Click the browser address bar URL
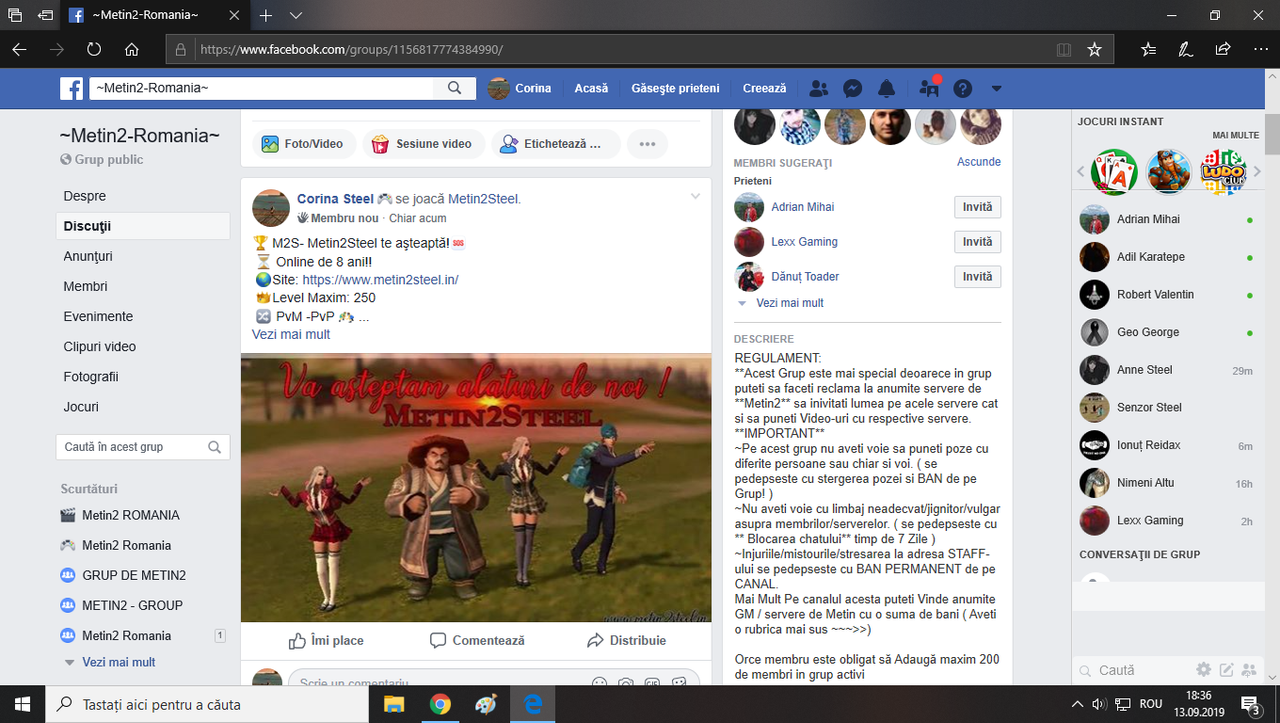The image size is (1280, 723). click(x=351, y=49)
